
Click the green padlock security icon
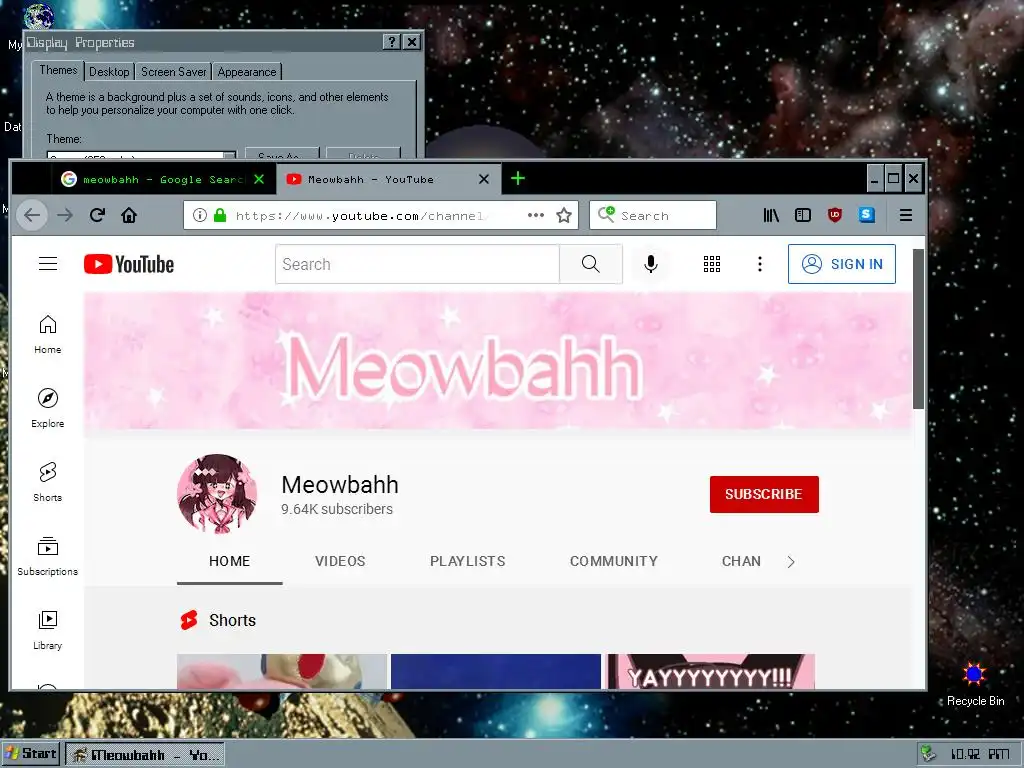click(220, 215)
